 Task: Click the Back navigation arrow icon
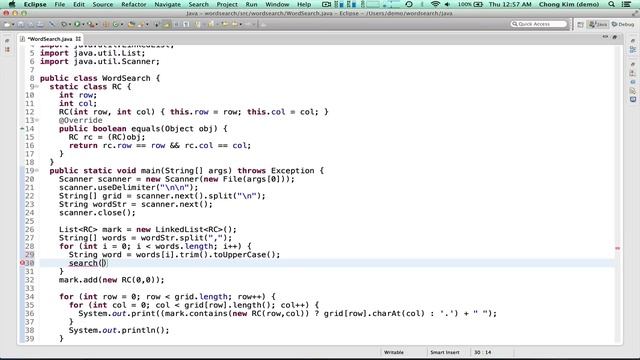pyautogui.click(x=235, y=24)
